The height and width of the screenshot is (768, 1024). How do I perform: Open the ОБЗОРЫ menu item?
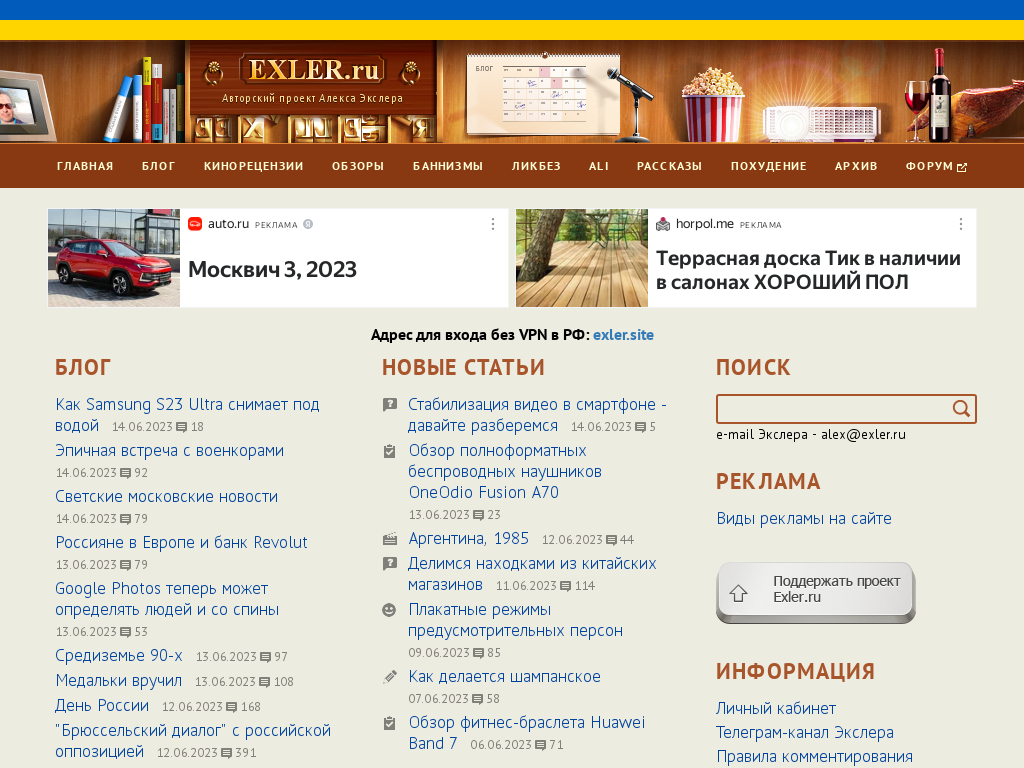coord(358,166)
